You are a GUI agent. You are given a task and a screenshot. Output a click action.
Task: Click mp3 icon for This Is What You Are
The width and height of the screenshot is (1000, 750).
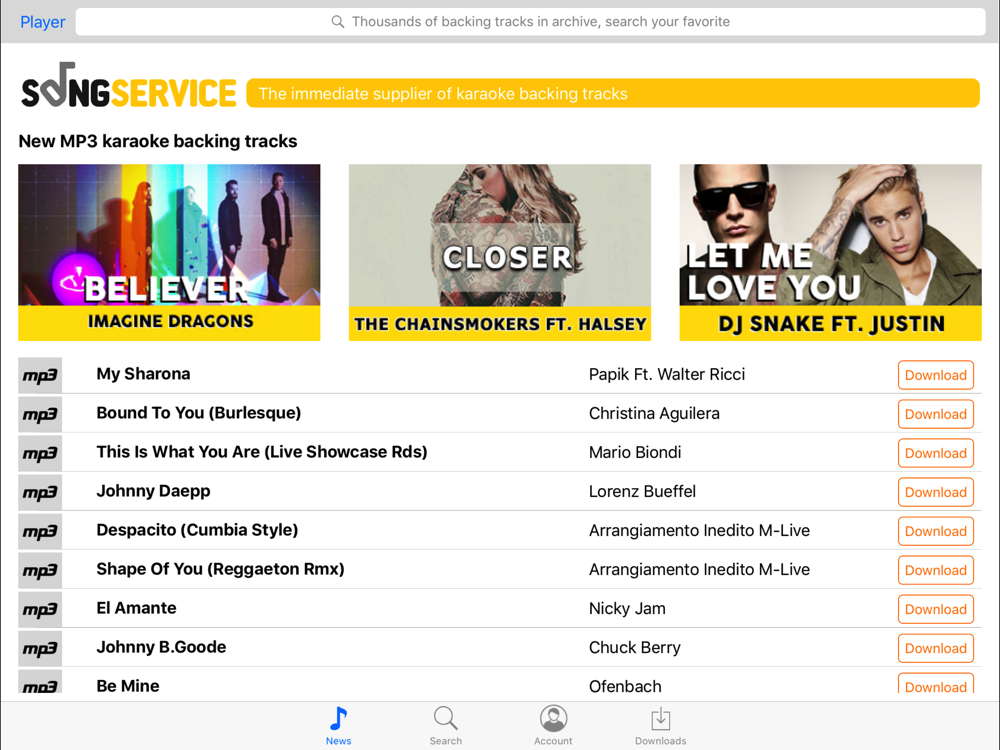click(x=40, y=453)
